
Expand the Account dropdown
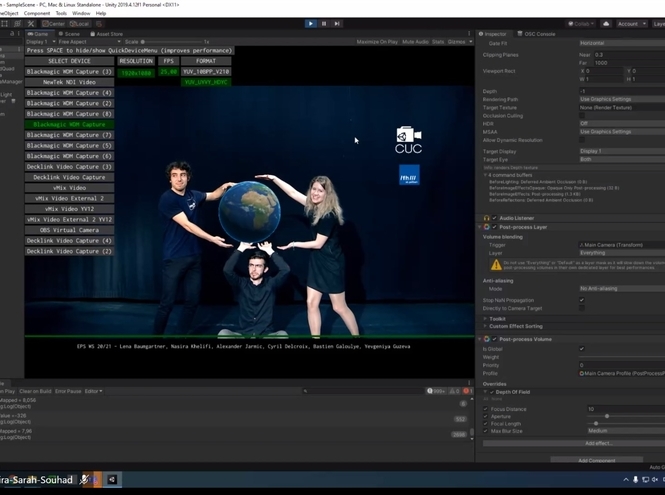(x=630, y=23)
